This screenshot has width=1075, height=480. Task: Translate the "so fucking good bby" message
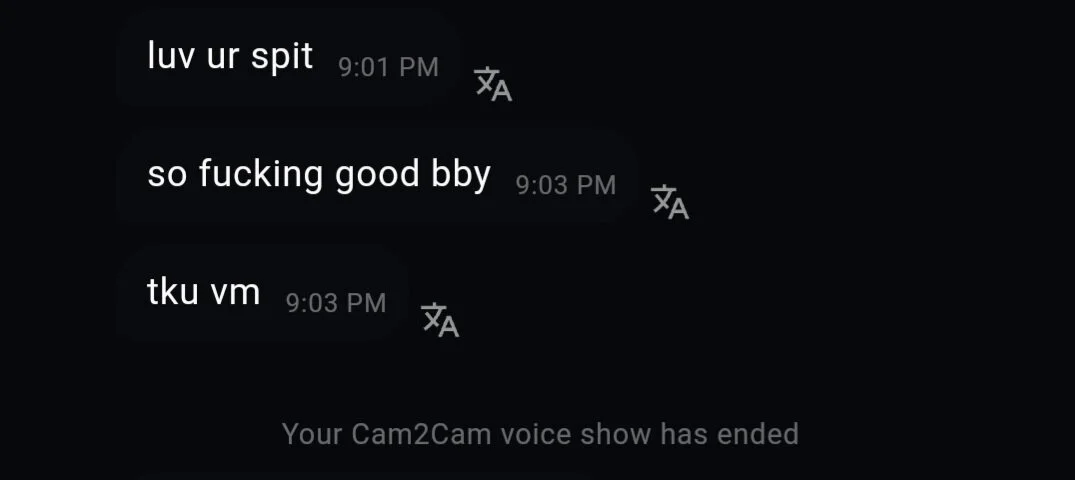[670, 202]
